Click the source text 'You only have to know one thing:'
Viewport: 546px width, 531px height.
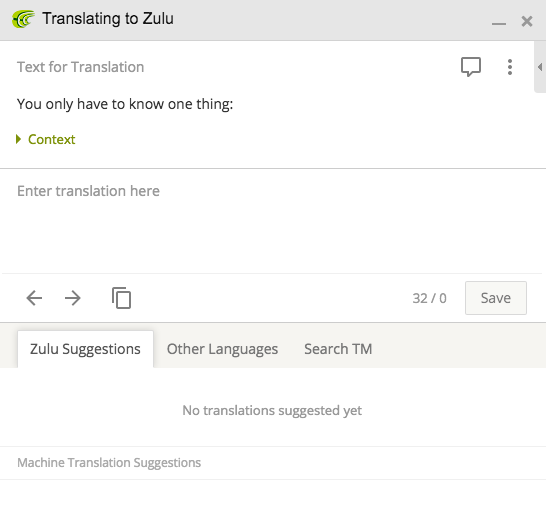125,104
